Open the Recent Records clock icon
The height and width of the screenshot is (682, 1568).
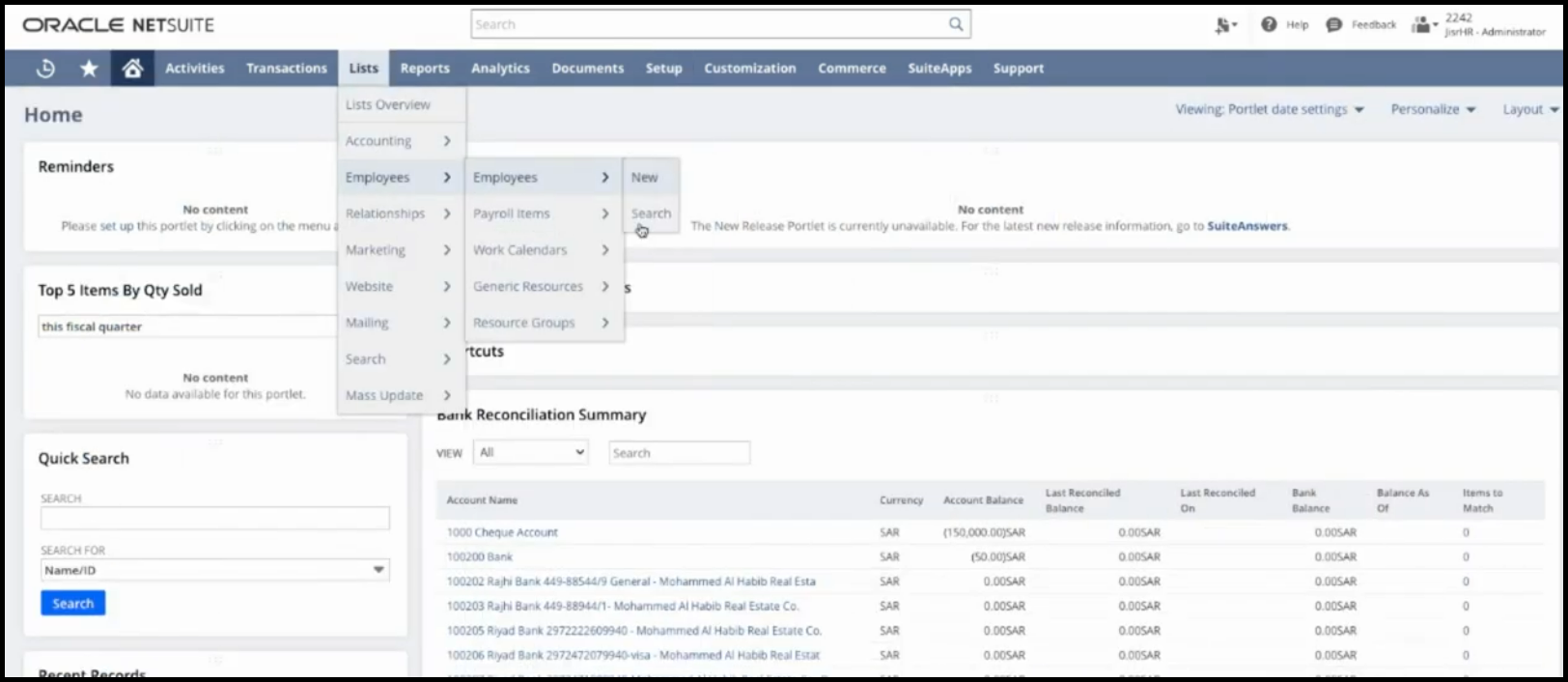click(x=45, y=69)
